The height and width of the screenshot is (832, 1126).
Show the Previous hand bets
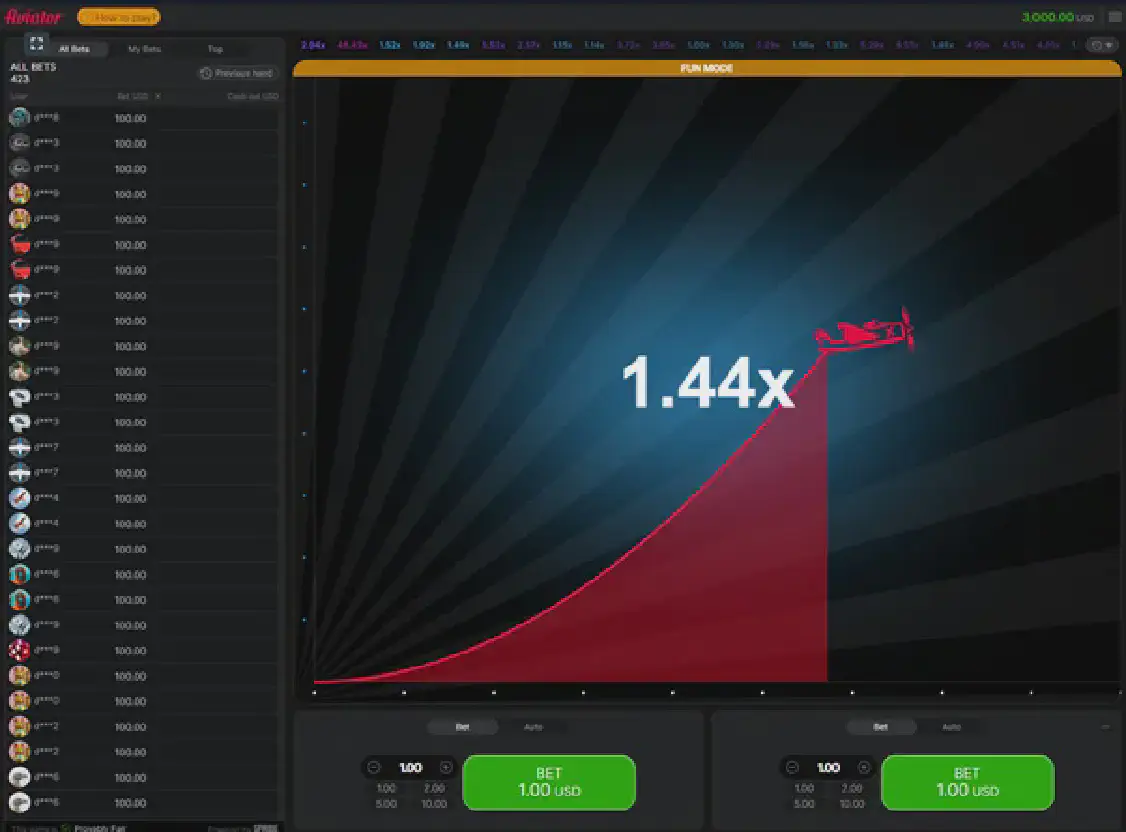click(237, 73)
